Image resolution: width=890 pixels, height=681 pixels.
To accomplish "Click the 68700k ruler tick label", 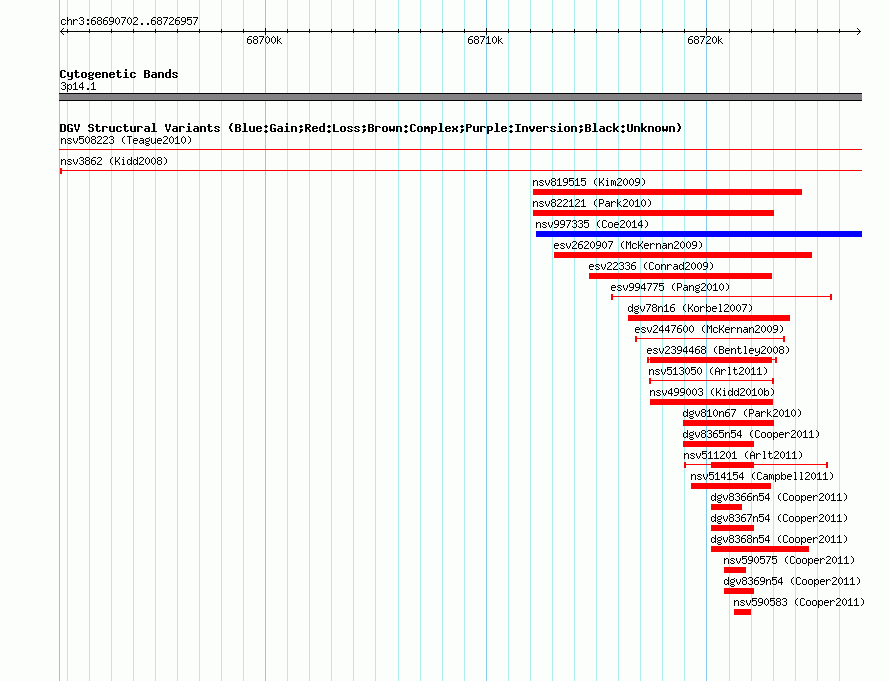I will click(x=264, y=40).
